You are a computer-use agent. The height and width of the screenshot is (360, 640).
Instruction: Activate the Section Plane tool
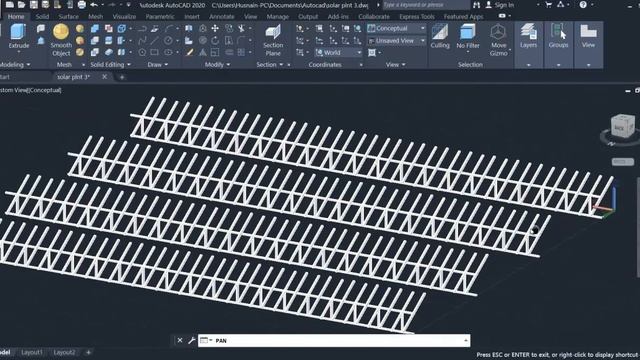click(273, 40)
